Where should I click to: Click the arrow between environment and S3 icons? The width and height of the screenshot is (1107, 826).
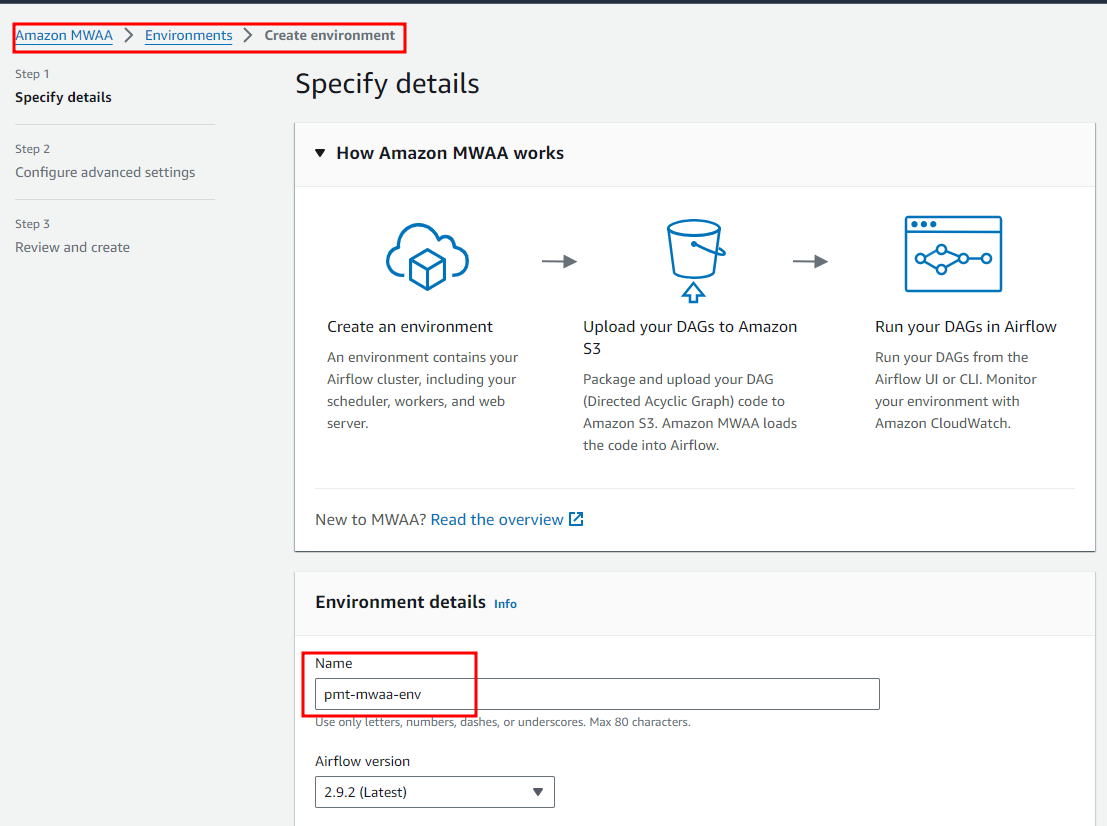[560, 262]
